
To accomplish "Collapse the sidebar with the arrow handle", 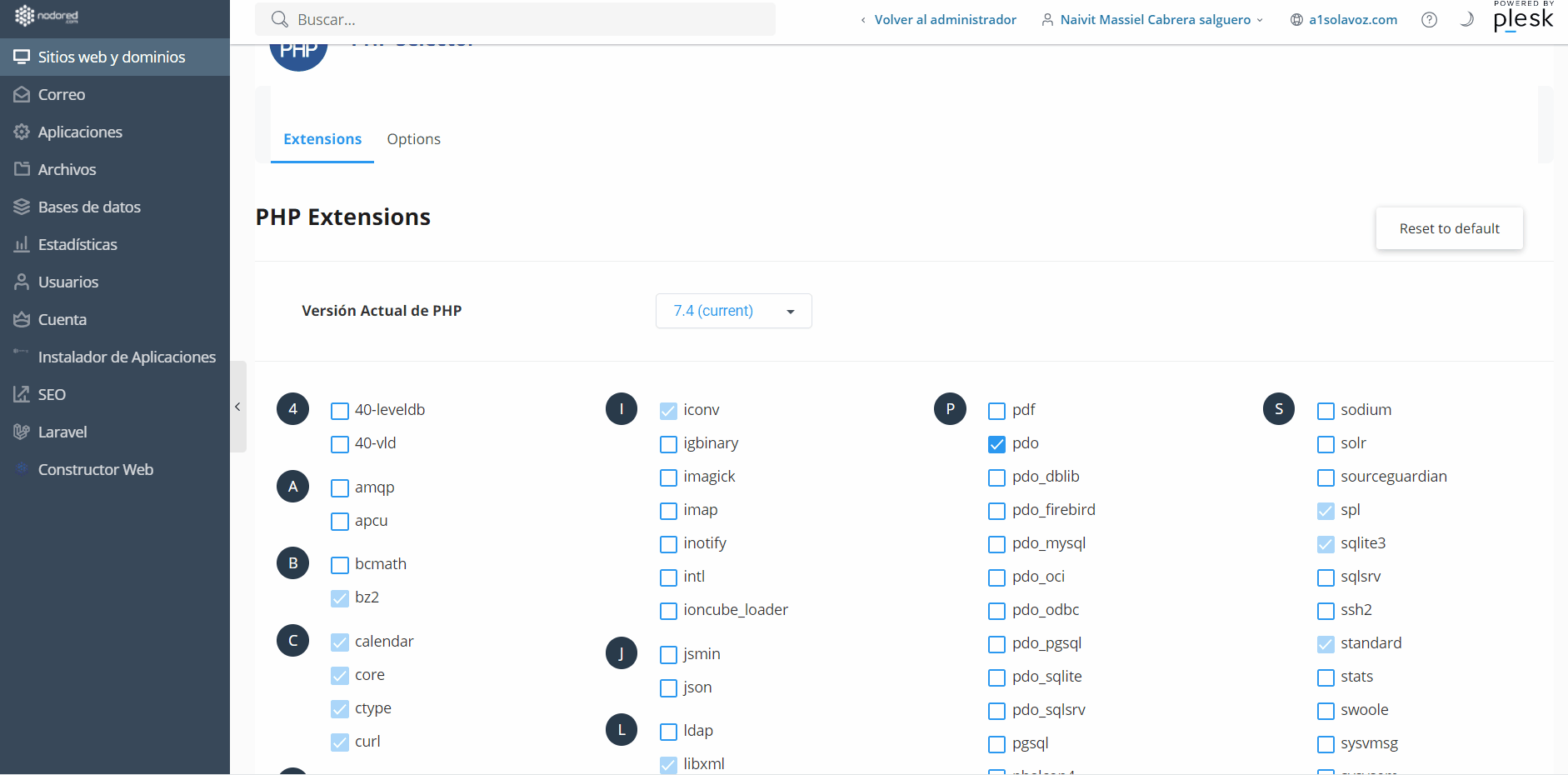I will [238, 407].
